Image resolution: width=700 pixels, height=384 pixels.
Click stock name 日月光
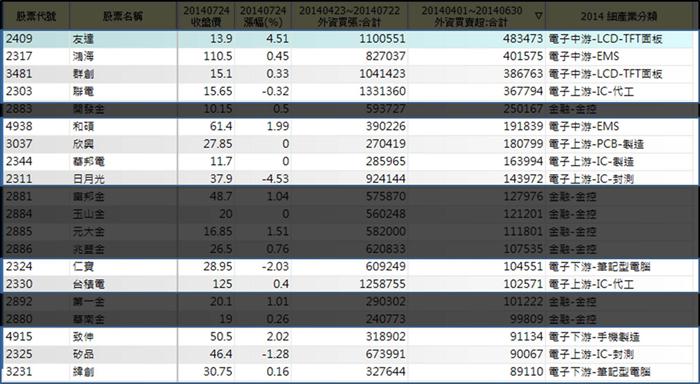point(88,179)
